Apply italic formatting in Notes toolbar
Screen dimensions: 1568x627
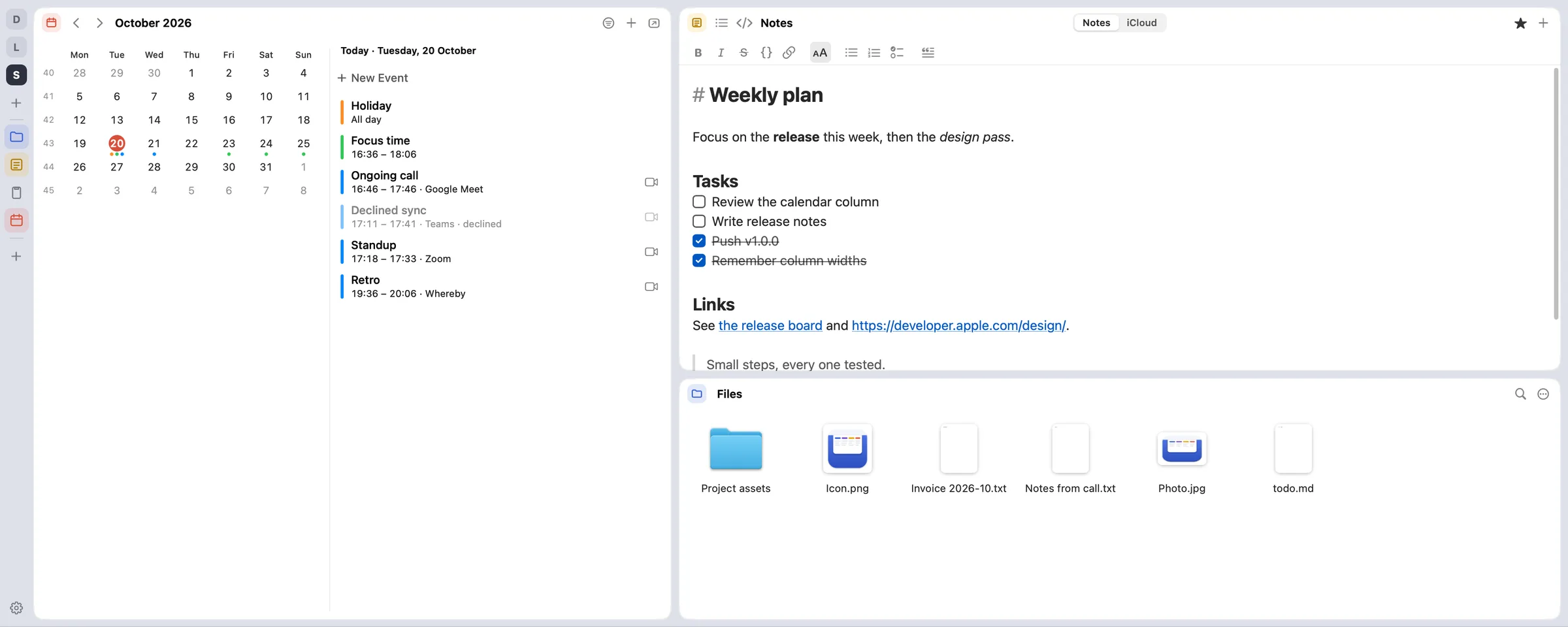coord(721,53)
